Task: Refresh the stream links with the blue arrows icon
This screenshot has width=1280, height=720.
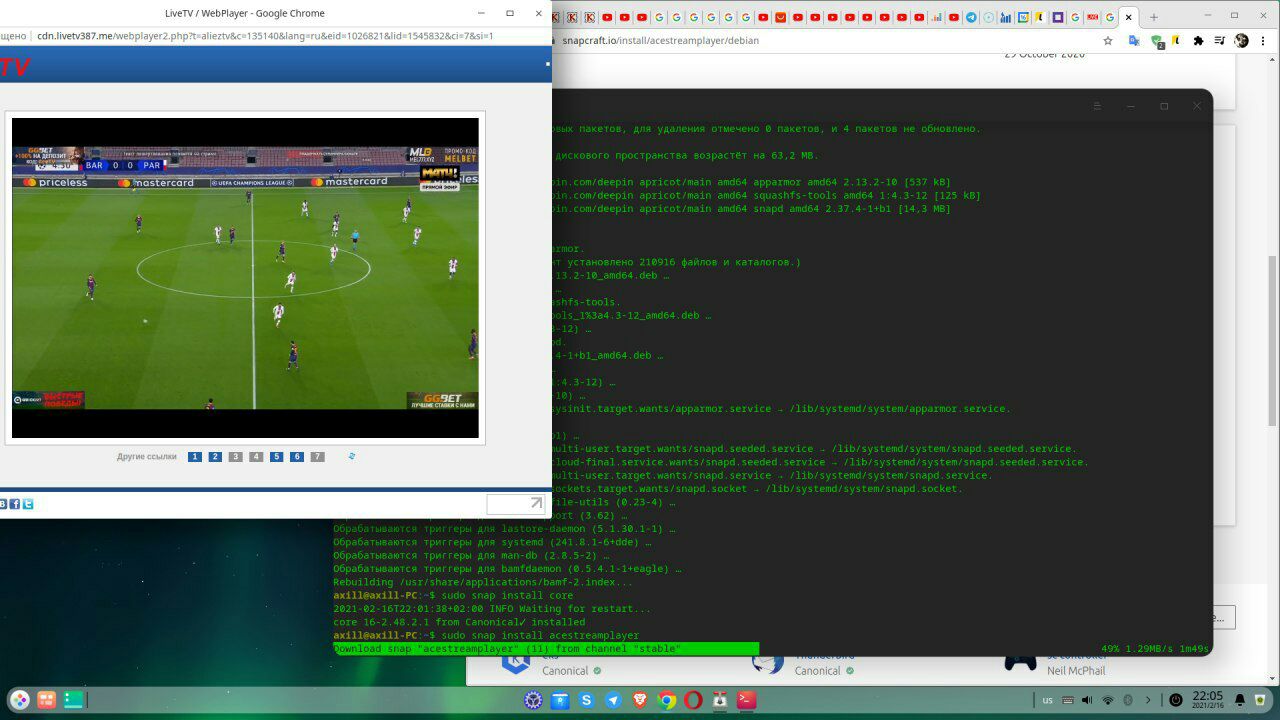Action: [x=351, y=456]
